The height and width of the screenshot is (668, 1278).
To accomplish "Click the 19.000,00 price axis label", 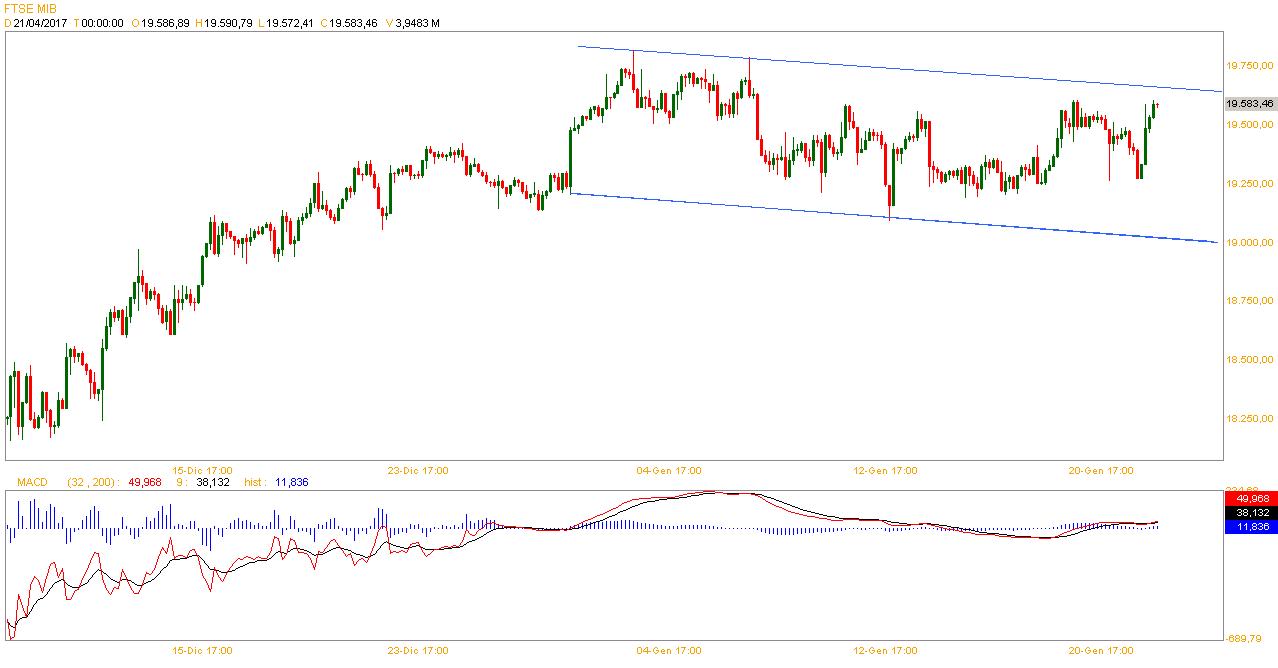I will click(x=1249, y=242).
